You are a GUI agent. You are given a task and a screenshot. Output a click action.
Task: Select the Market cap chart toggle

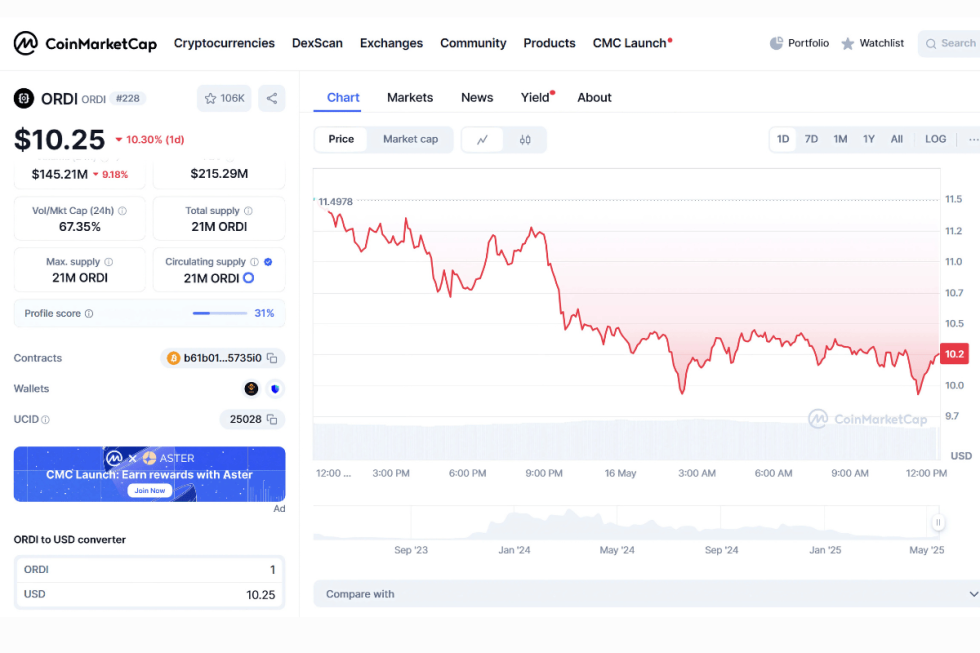(410, 139)
